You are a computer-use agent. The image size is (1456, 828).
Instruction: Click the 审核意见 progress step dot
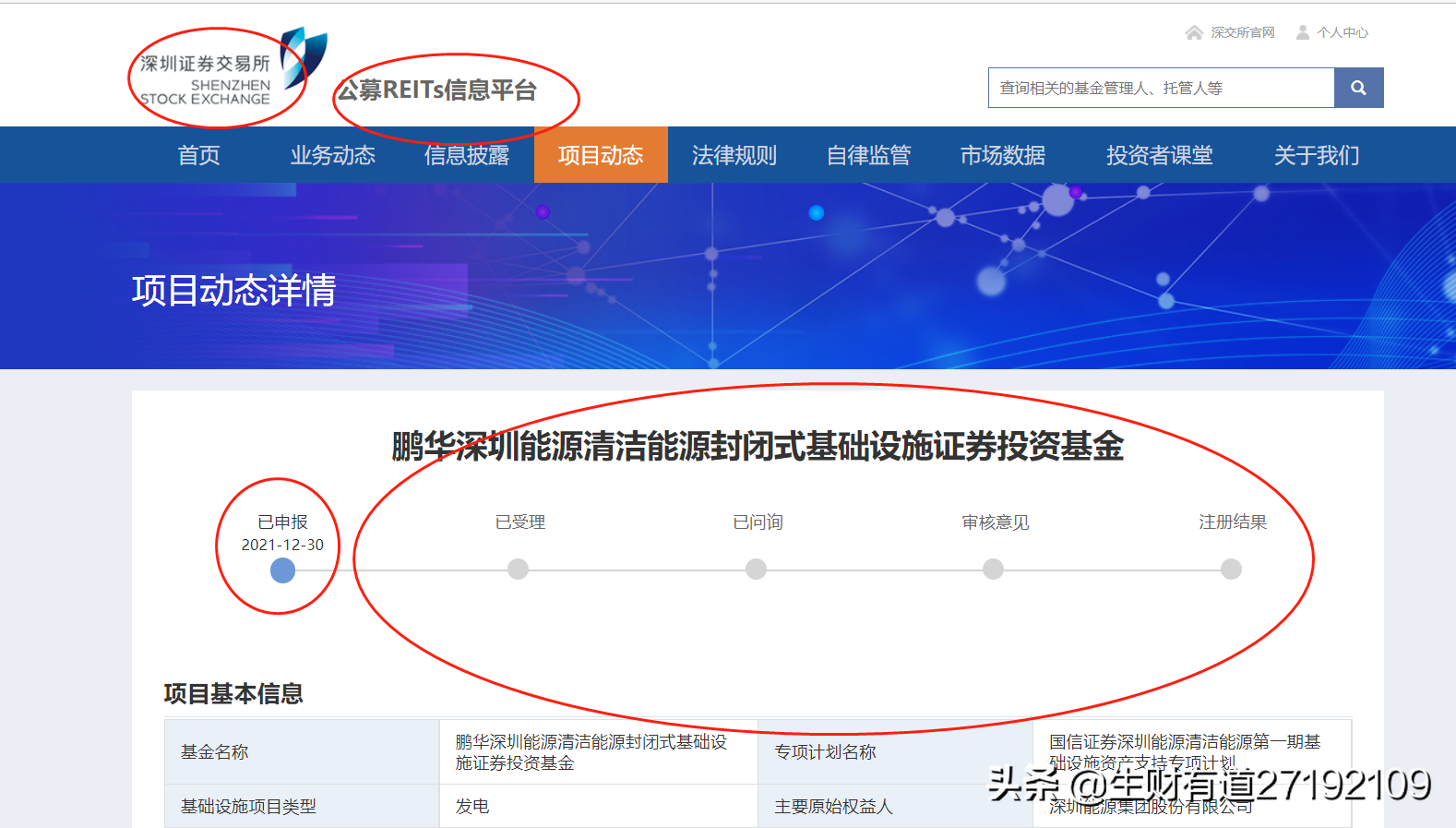[x=994, y=570]
